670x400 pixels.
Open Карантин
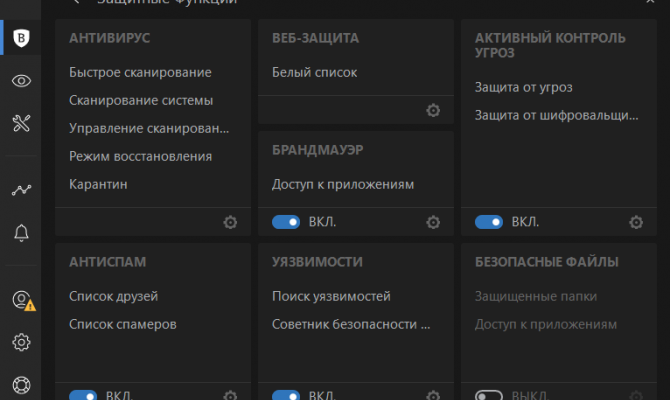click(x=98, y=184)
